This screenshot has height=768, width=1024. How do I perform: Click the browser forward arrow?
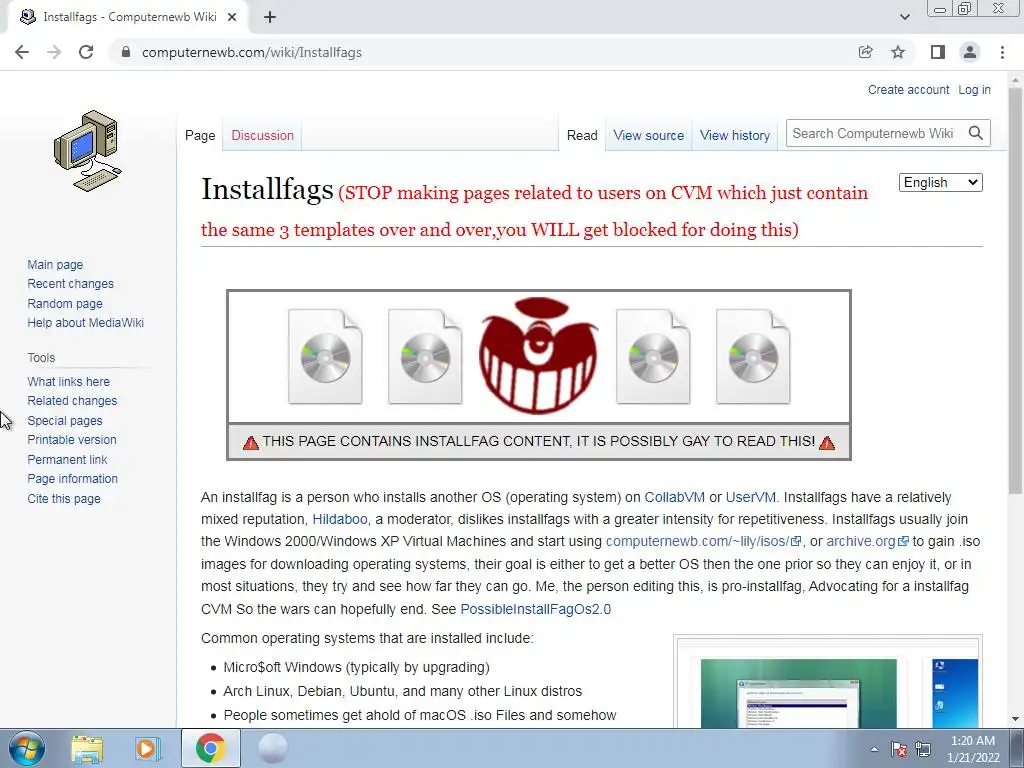click(54, 52)
